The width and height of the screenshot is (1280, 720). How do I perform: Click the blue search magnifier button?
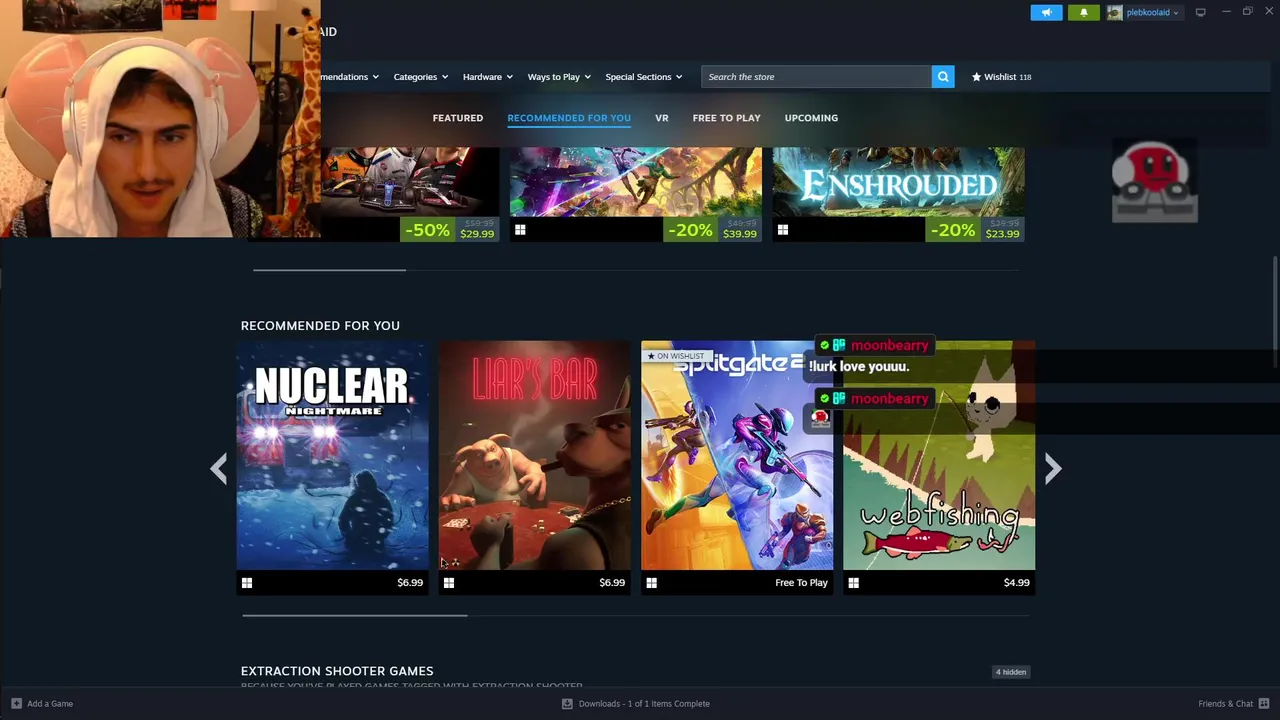coord(943,77)
